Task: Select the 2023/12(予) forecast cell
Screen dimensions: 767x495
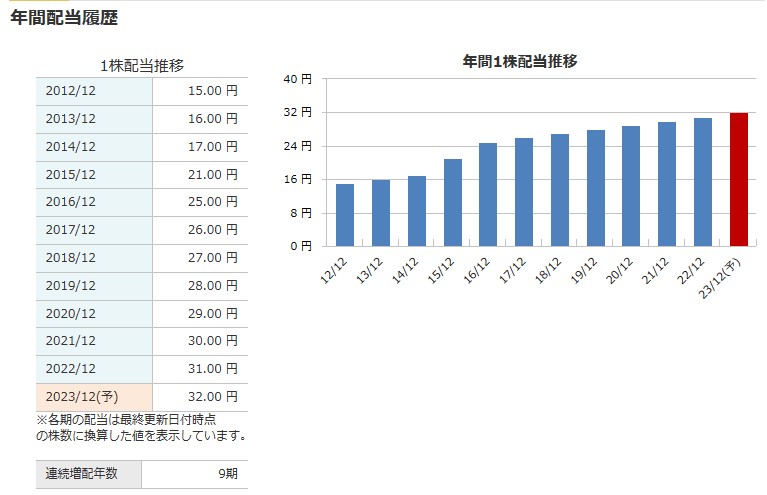Action: tap(94, 397)
